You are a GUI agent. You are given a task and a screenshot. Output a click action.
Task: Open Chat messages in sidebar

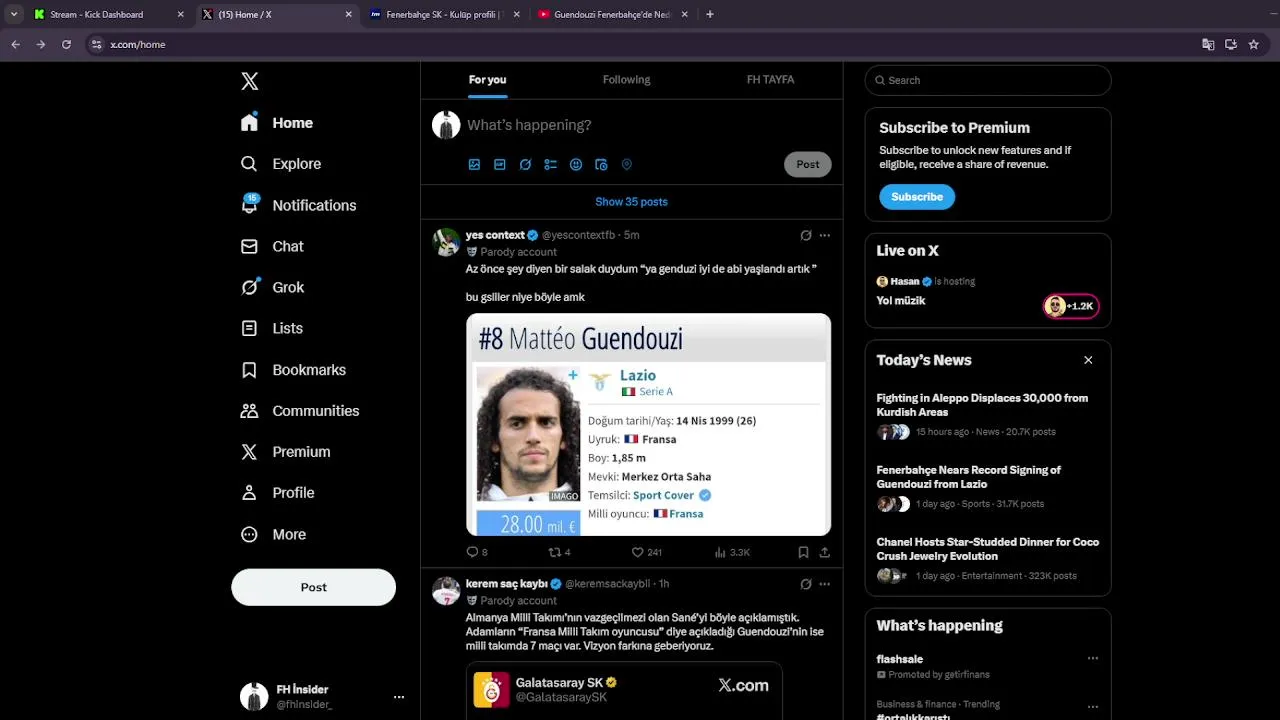[272, 246]
